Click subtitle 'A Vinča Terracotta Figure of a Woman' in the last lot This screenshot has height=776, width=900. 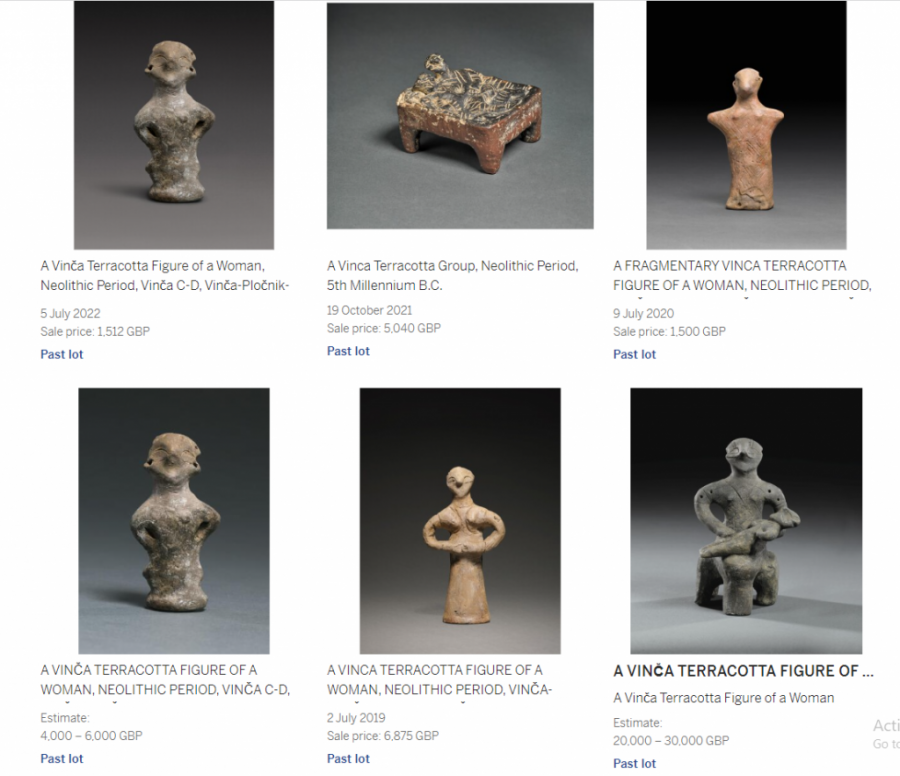[723, 698]
